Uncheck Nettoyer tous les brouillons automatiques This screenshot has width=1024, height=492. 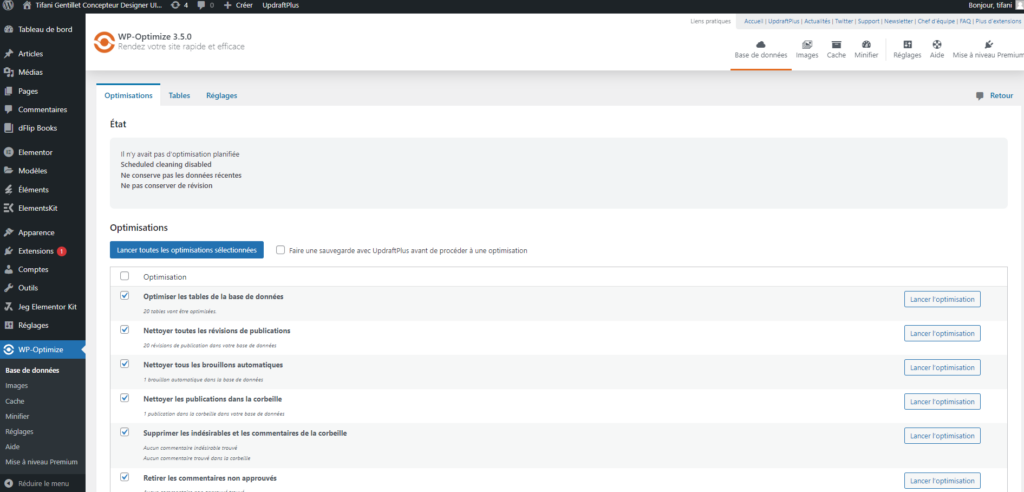pyautogui.click(x=124, y=364)
